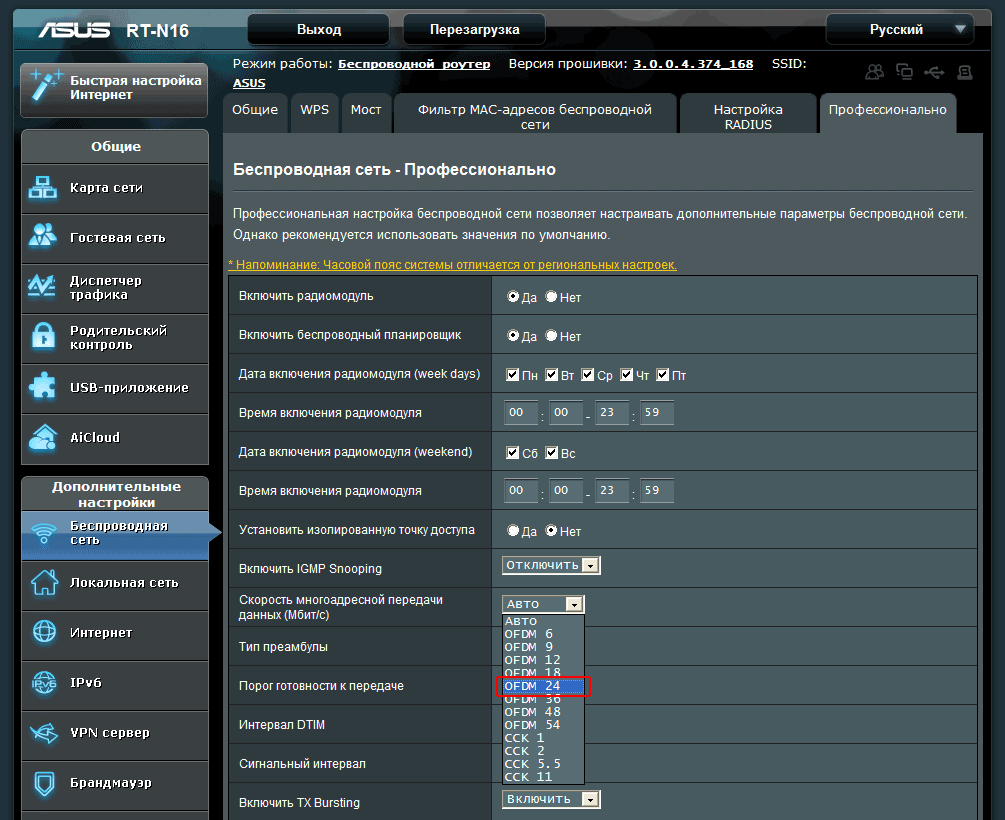1005x820 pixels.
Task: Click weekend start minute field
Action: (566, 490)
